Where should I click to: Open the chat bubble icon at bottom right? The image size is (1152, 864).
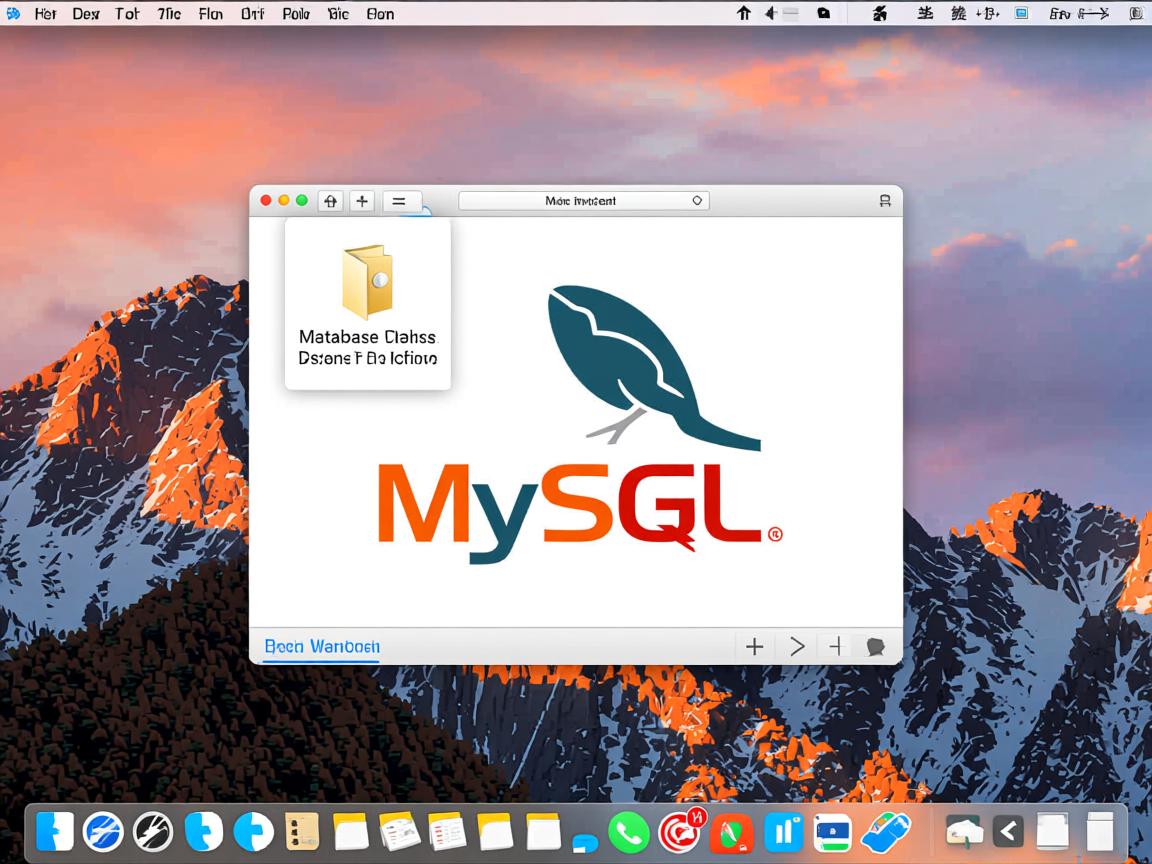click(876, 646)
